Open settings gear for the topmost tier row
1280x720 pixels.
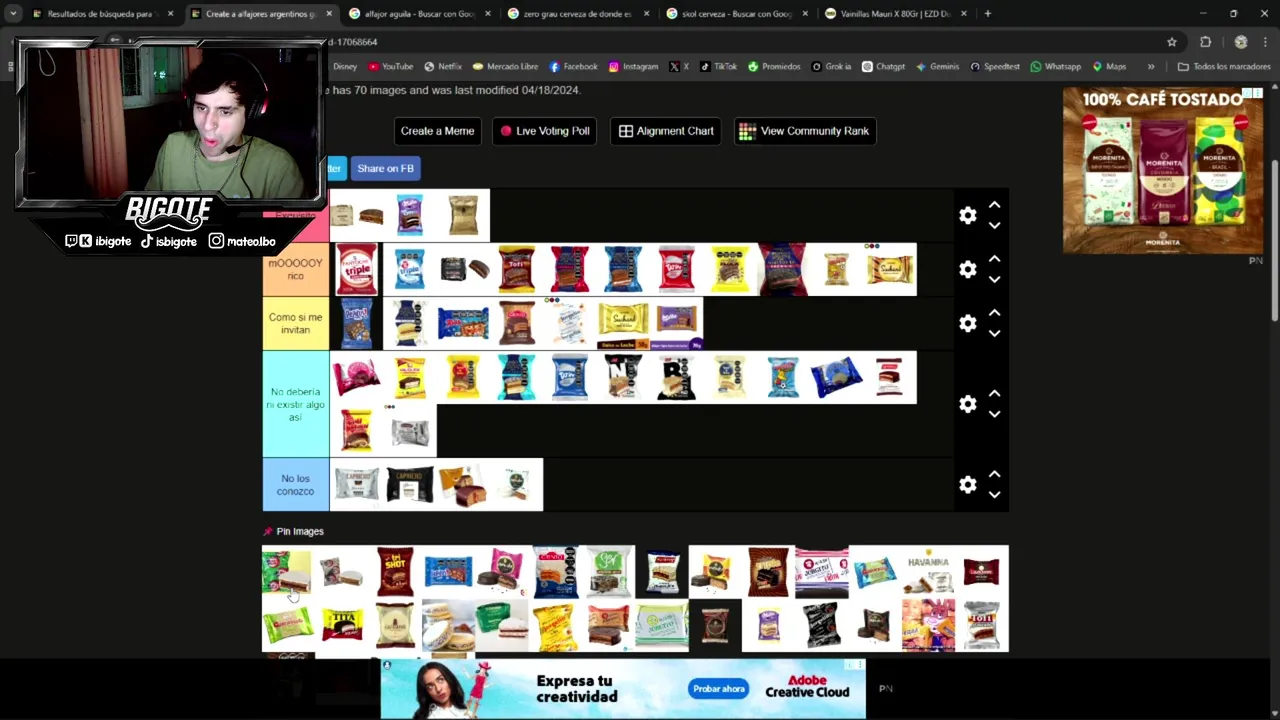coord(967,216)
